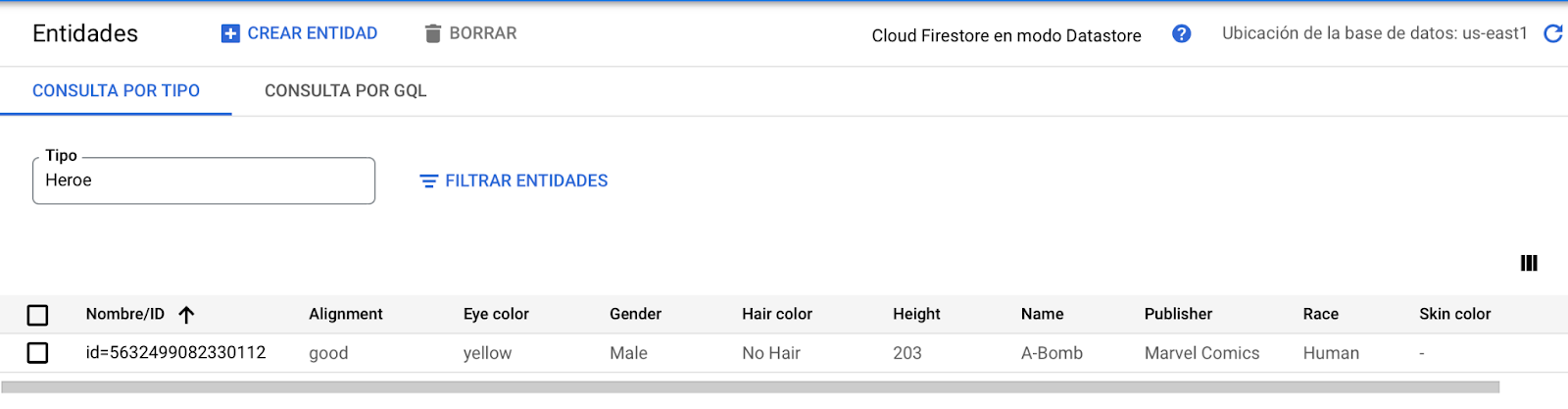Select all entities with header checkbox

(x=37, y=315)
